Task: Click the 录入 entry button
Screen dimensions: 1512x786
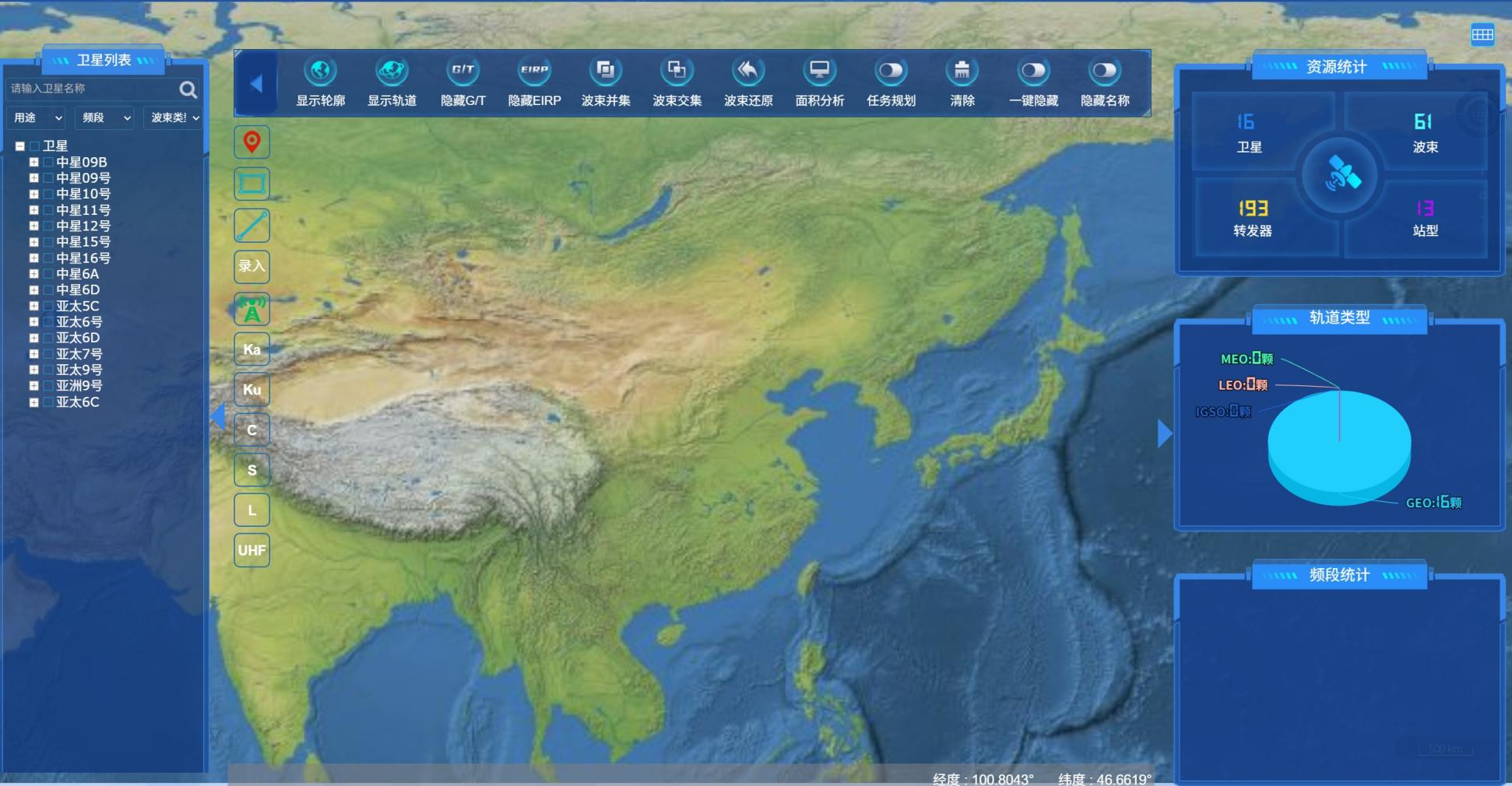Action: click(x=251, y=266)
